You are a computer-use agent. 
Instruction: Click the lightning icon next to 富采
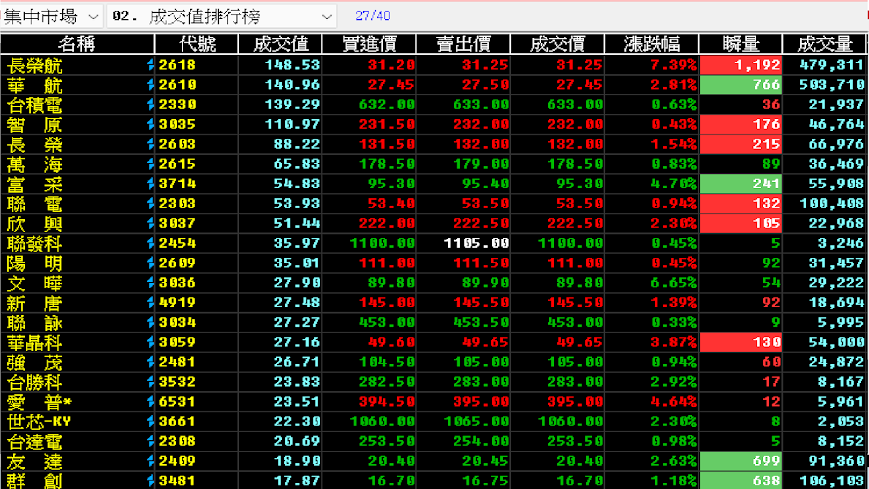pyautogui.click(x=150, y=184)
